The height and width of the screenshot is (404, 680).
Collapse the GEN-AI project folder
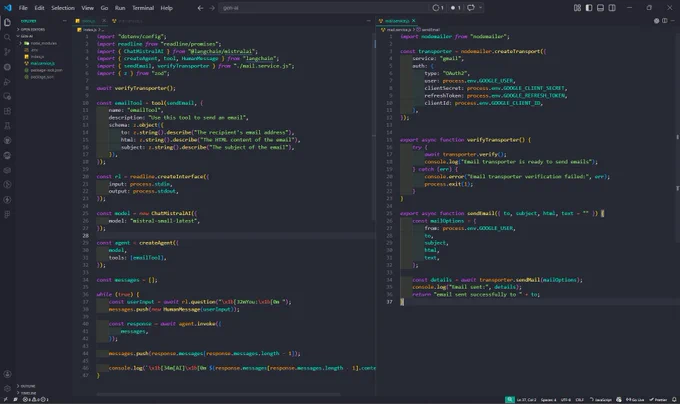pyautogui.click(x=27, y=36)
